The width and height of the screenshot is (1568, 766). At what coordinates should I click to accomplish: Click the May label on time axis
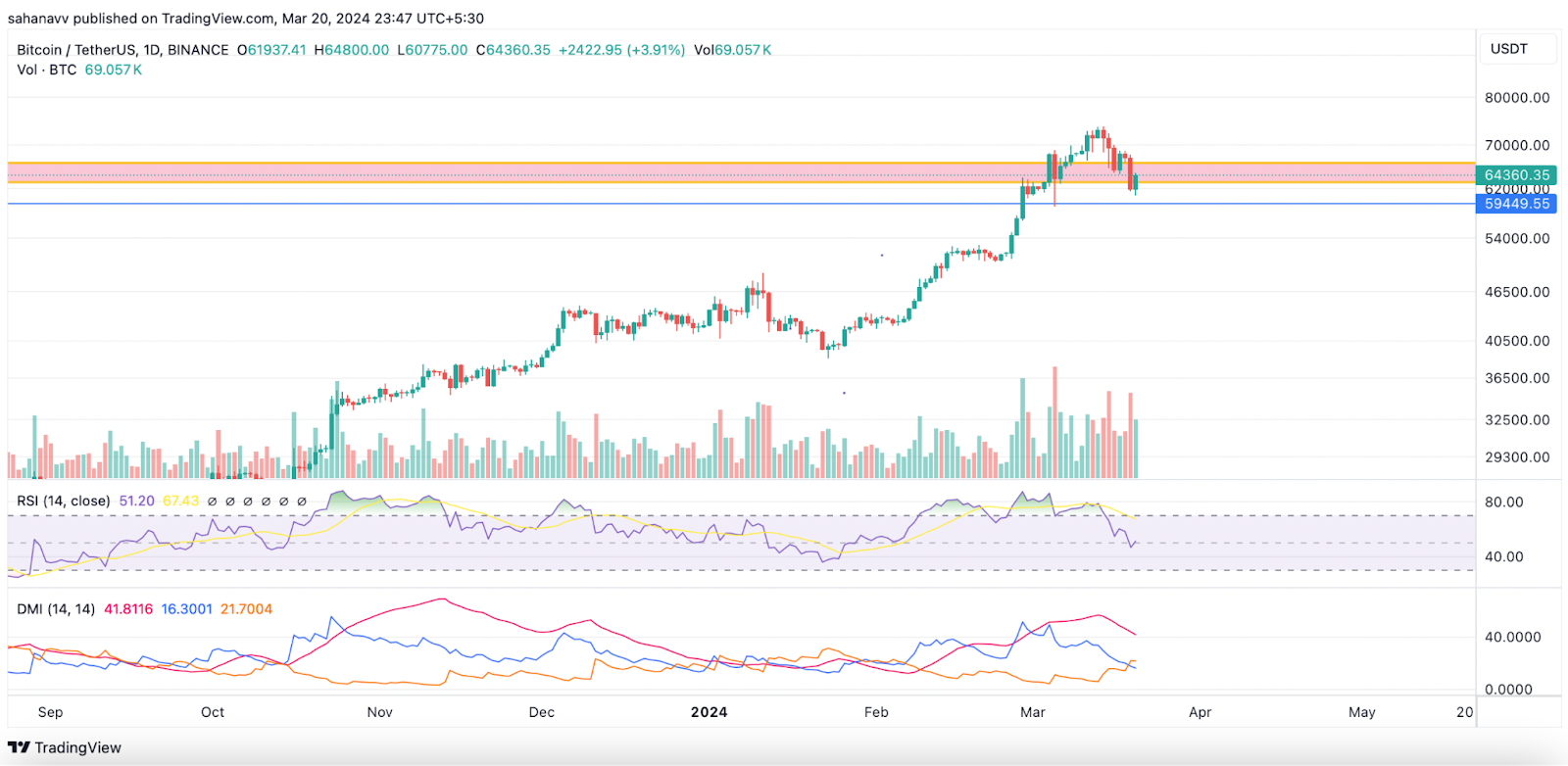[1362, 712]
